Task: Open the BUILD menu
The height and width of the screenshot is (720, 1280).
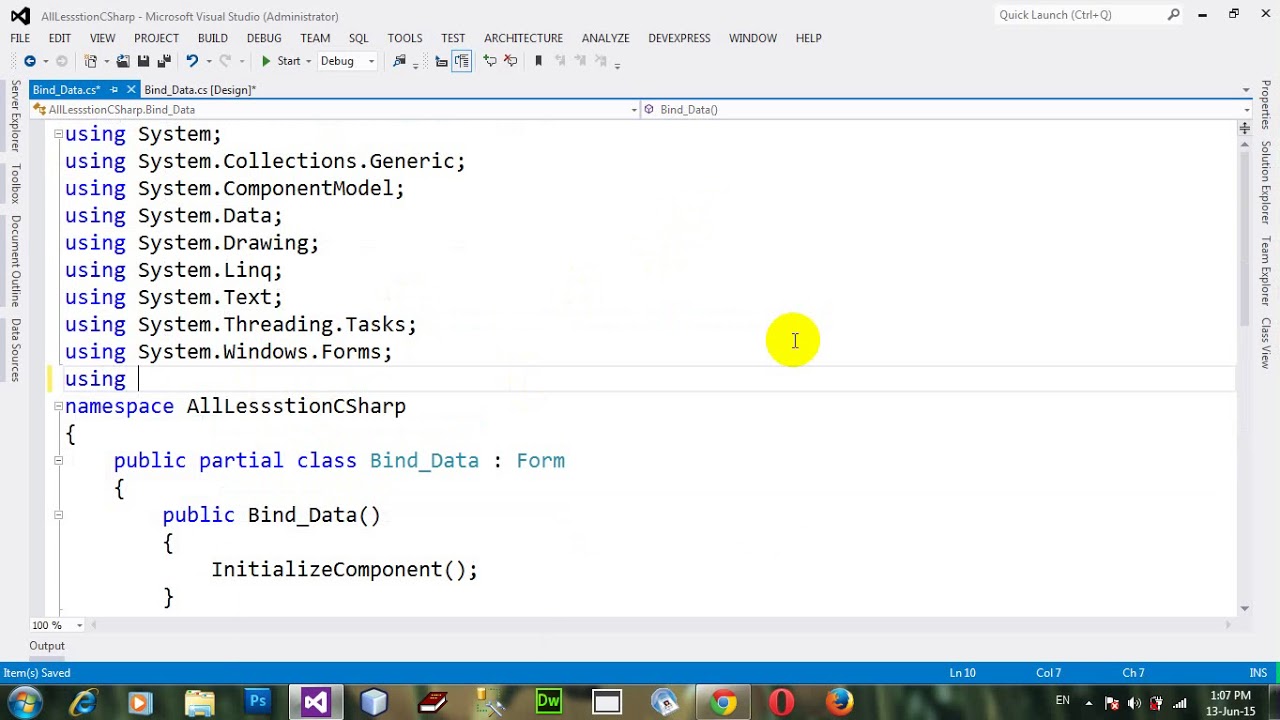Action: pyautogui.click(x=213, y=38)
